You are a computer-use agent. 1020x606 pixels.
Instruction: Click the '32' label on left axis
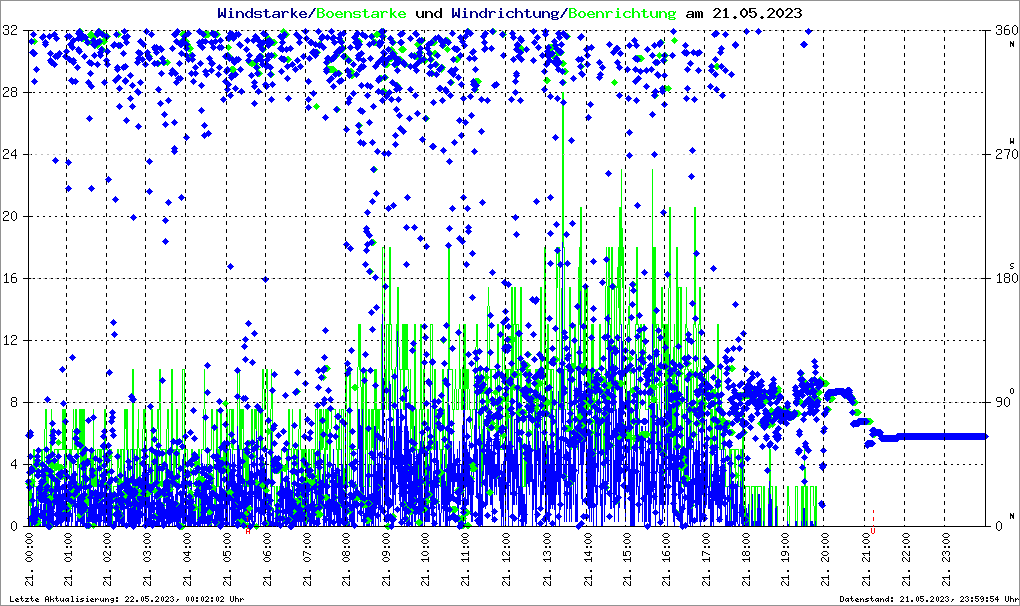point(11,31)
